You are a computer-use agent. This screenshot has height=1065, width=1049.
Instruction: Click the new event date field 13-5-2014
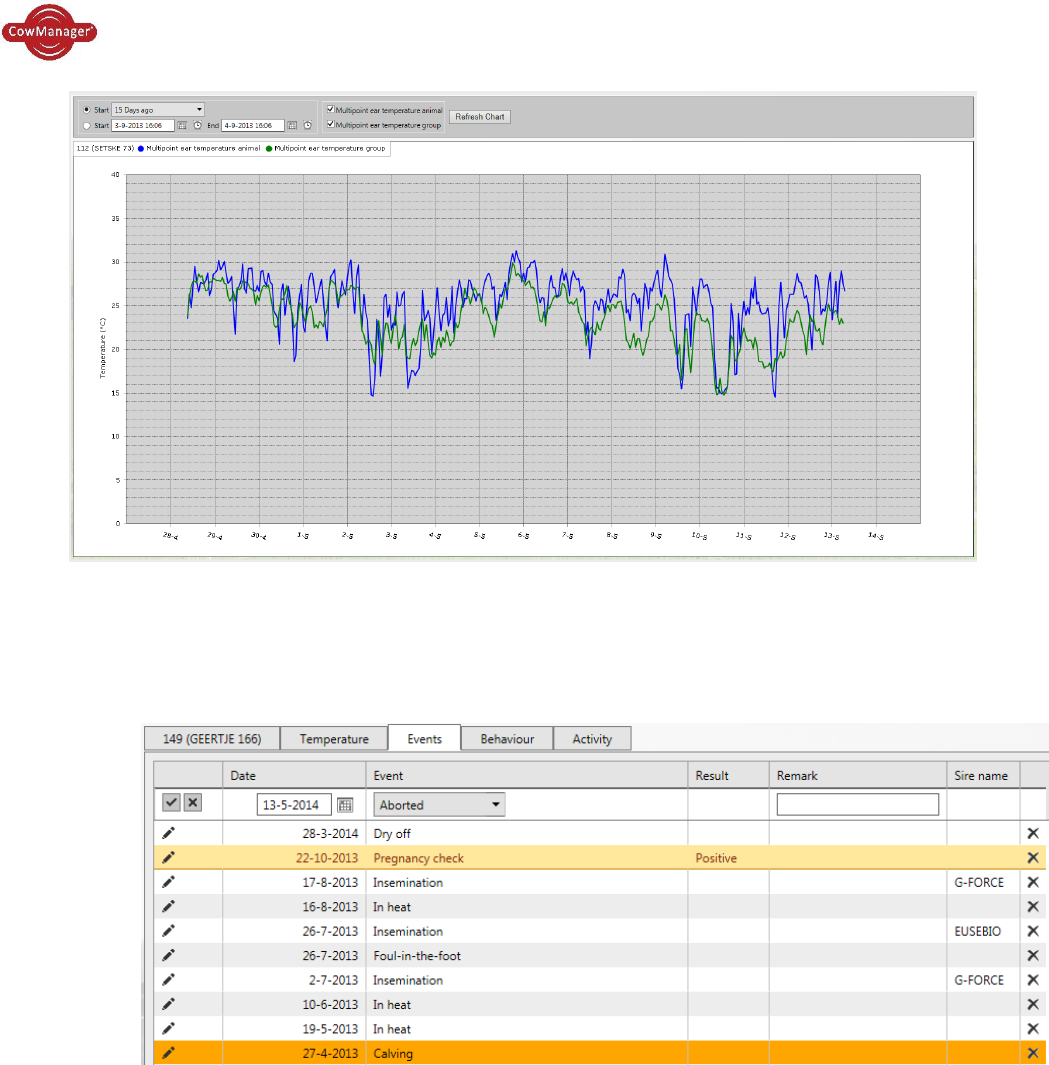(294, 805)
